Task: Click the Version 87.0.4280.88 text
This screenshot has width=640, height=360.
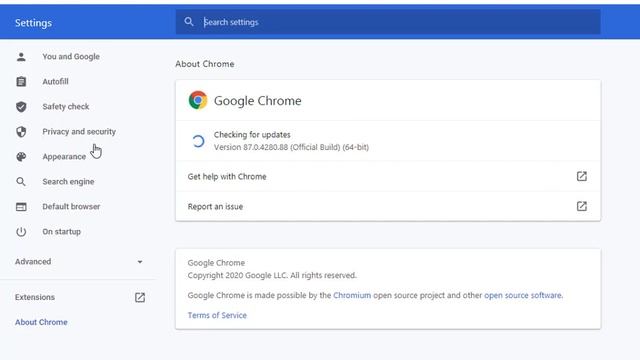Action: pos(291,147)
